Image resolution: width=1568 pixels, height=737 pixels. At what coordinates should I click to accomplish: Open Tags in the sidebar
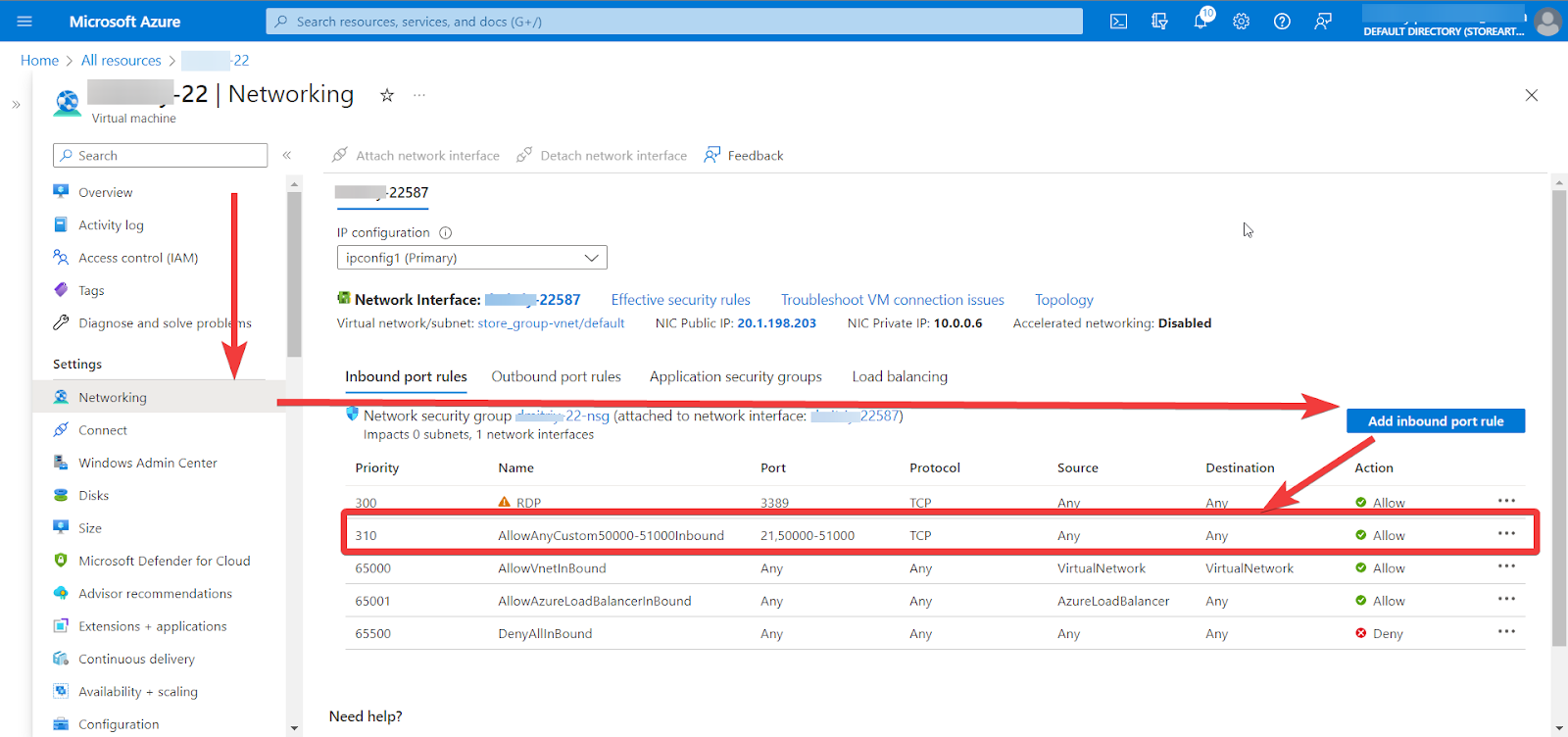click(x=91, y=291)
